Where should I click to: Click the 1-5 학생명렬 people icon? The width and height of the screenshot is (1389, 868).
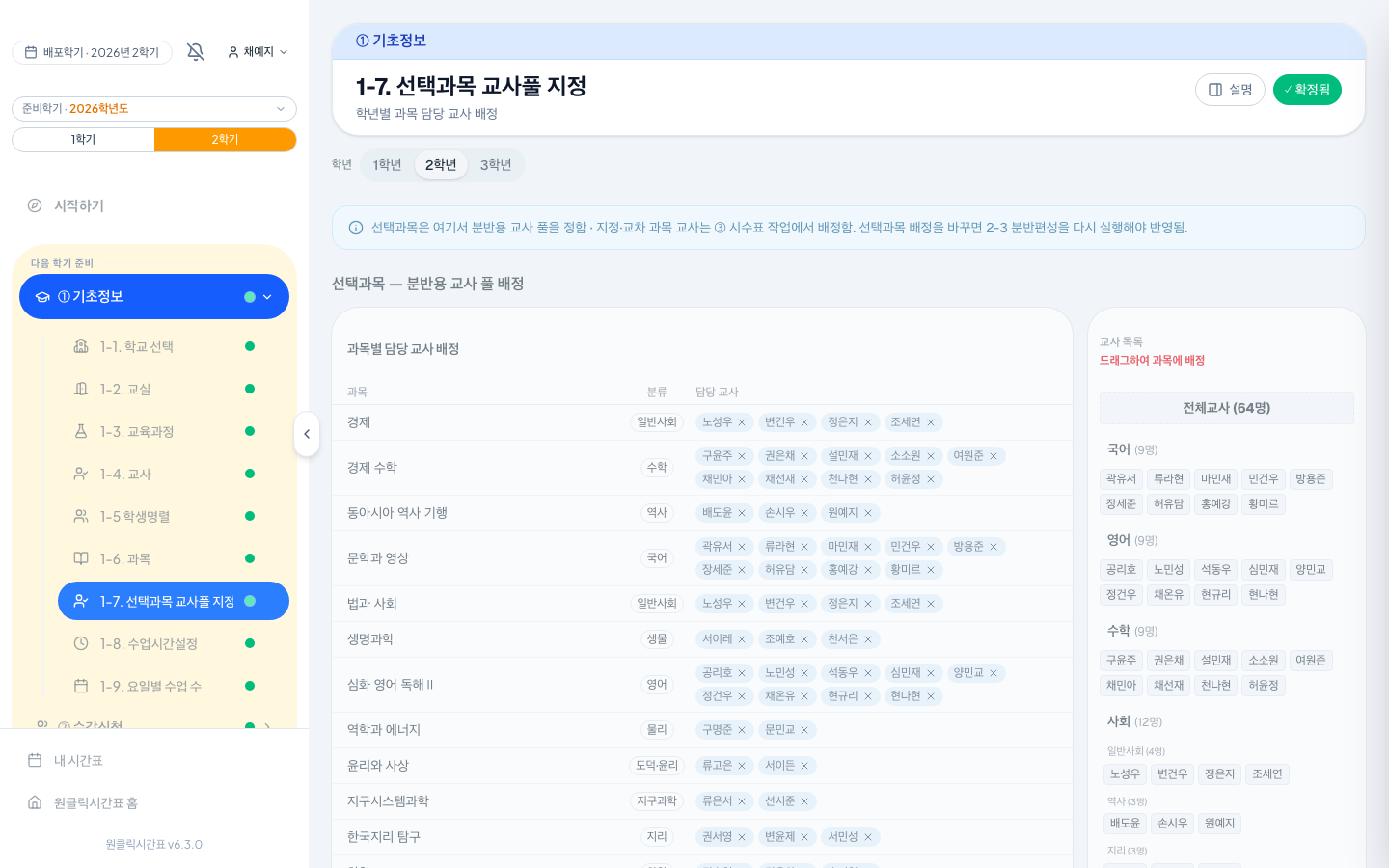click(81, 516)
